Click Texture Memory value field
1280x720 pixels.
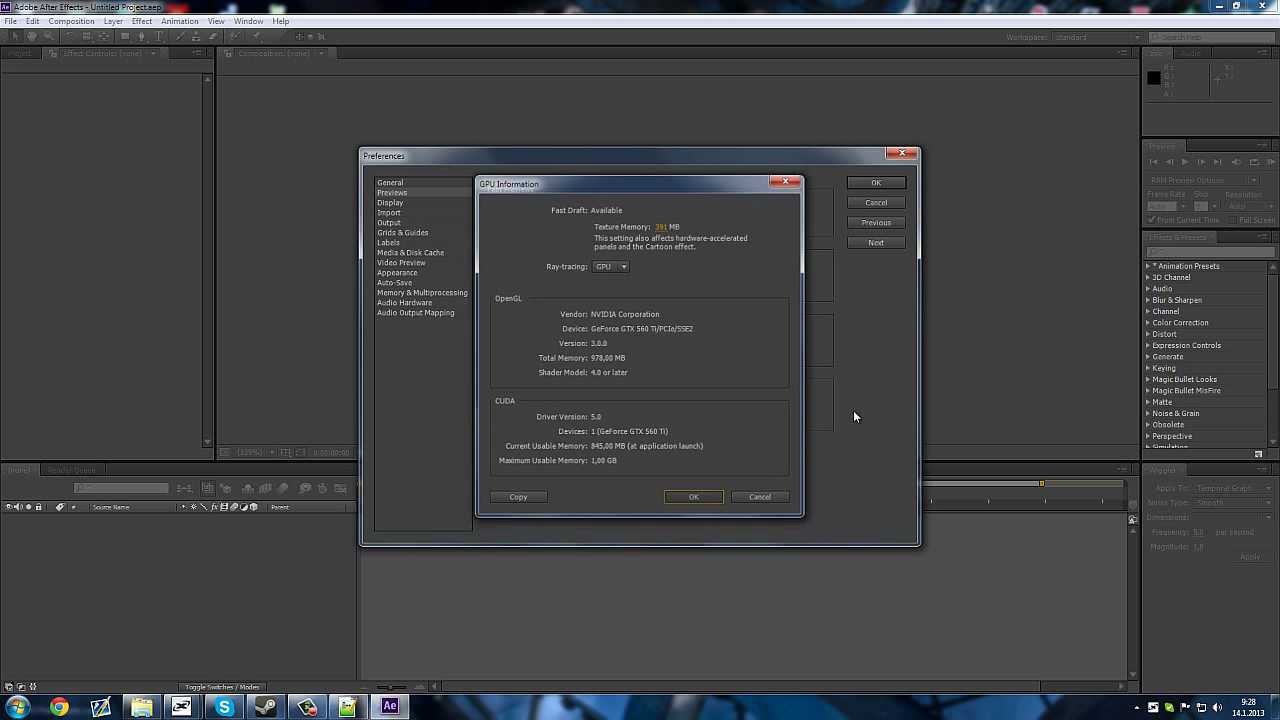pyautogui.click(x=661, y=227)
